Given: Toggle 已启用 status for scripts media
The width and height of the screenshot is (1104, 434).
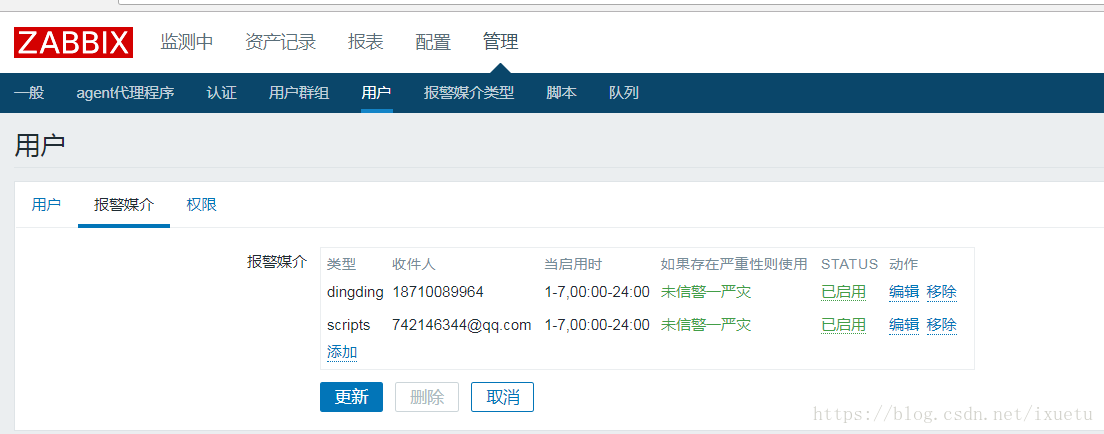Looking at the screenshot, I should [x=843, y=325].
